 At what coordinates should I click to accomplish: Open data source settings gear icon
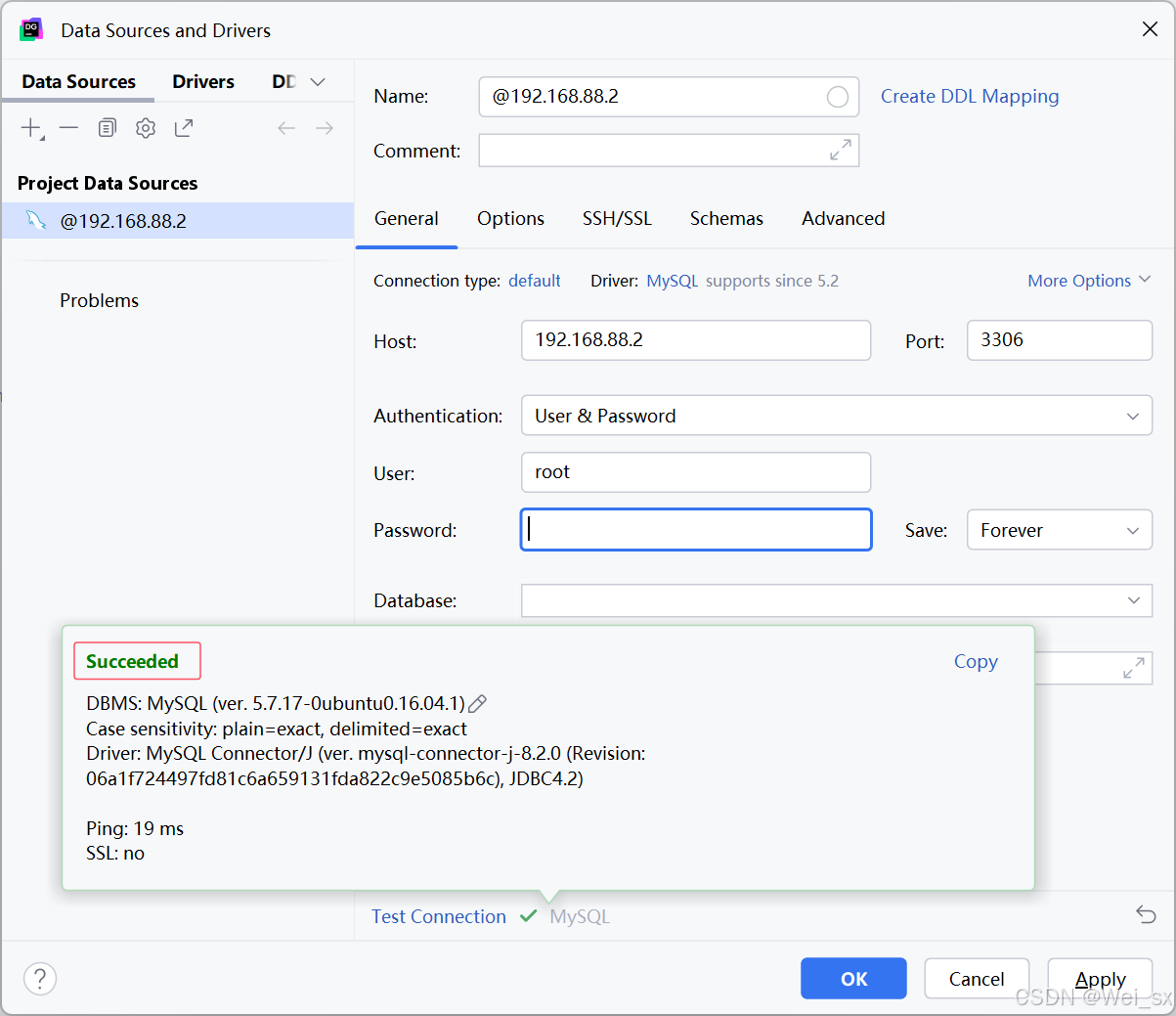pos(145,127)
